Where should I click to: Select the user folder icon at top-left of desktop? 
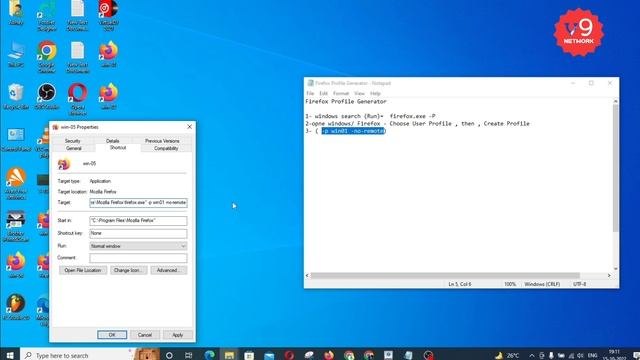16,12
